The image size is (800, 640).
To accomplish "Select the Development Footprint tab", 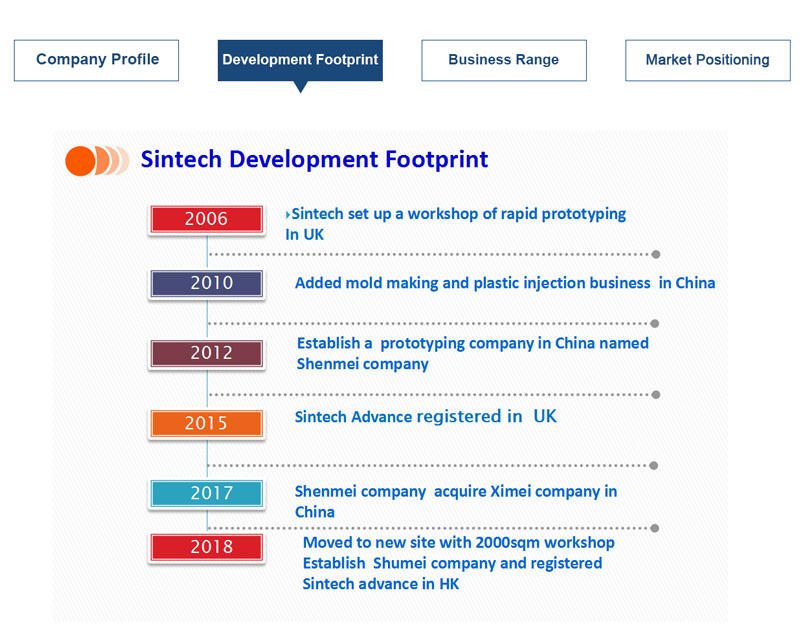I will 300,60.
